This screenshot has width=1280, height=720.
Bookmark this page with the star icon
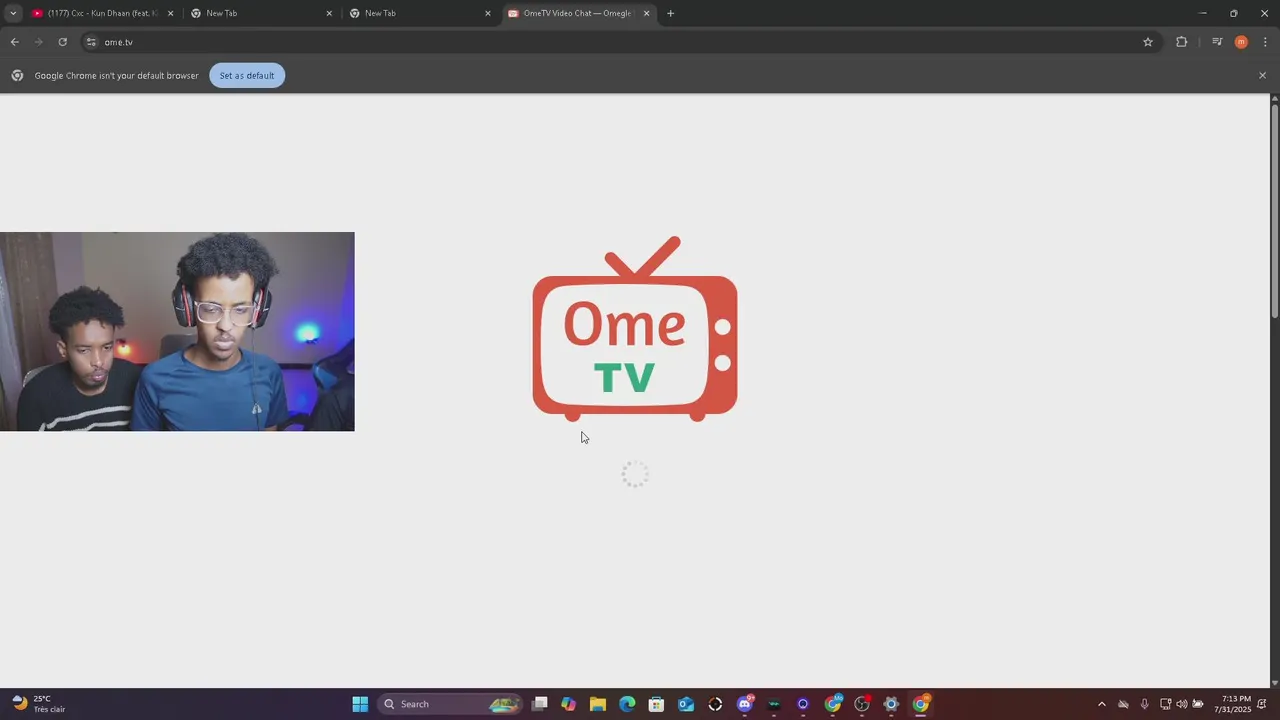click(1148, 42)
